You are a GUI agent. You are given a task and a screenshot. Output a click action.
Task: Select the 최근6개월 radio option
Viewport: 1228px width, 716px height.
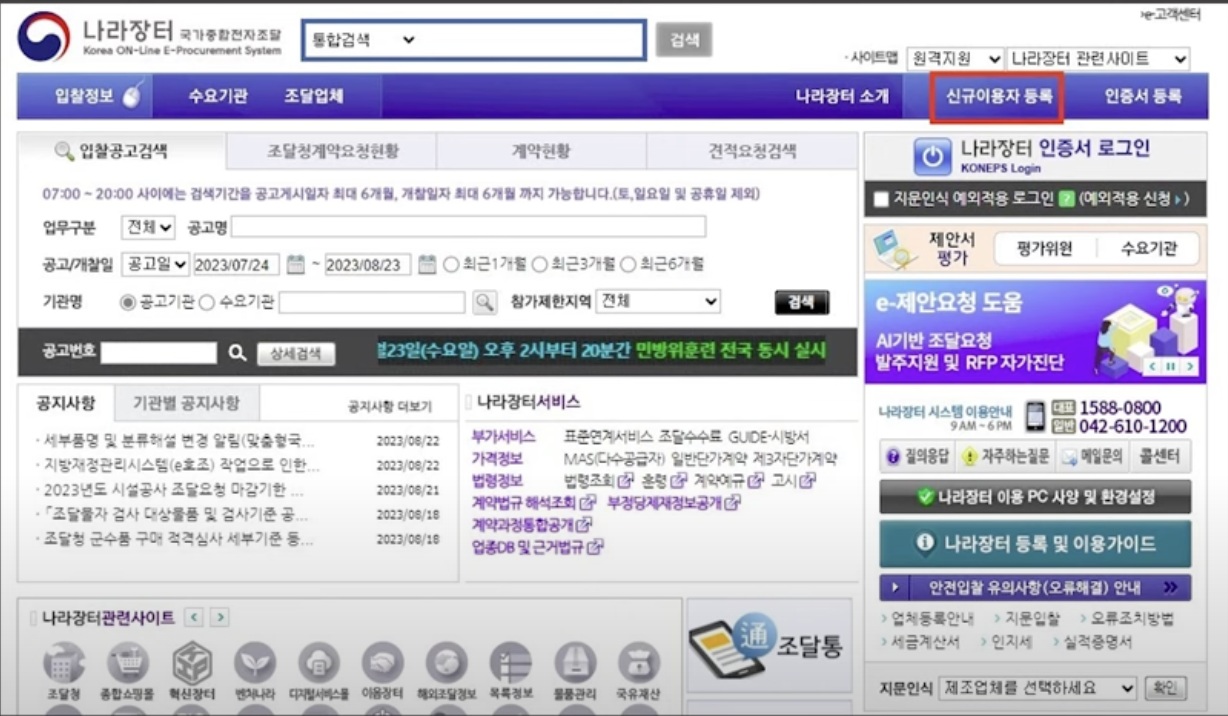(x=628, y=265)
